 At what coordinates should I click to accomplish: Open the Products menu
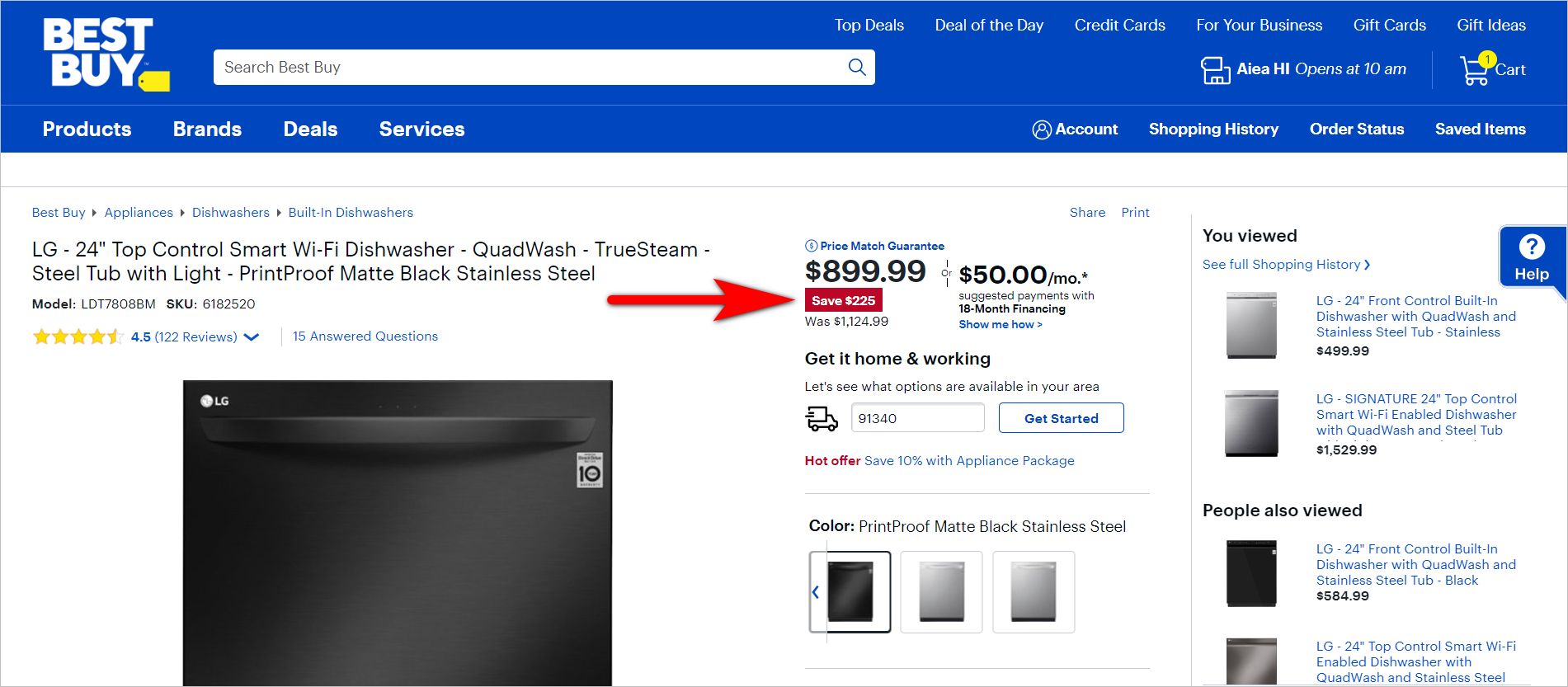(x=87, y=129)
